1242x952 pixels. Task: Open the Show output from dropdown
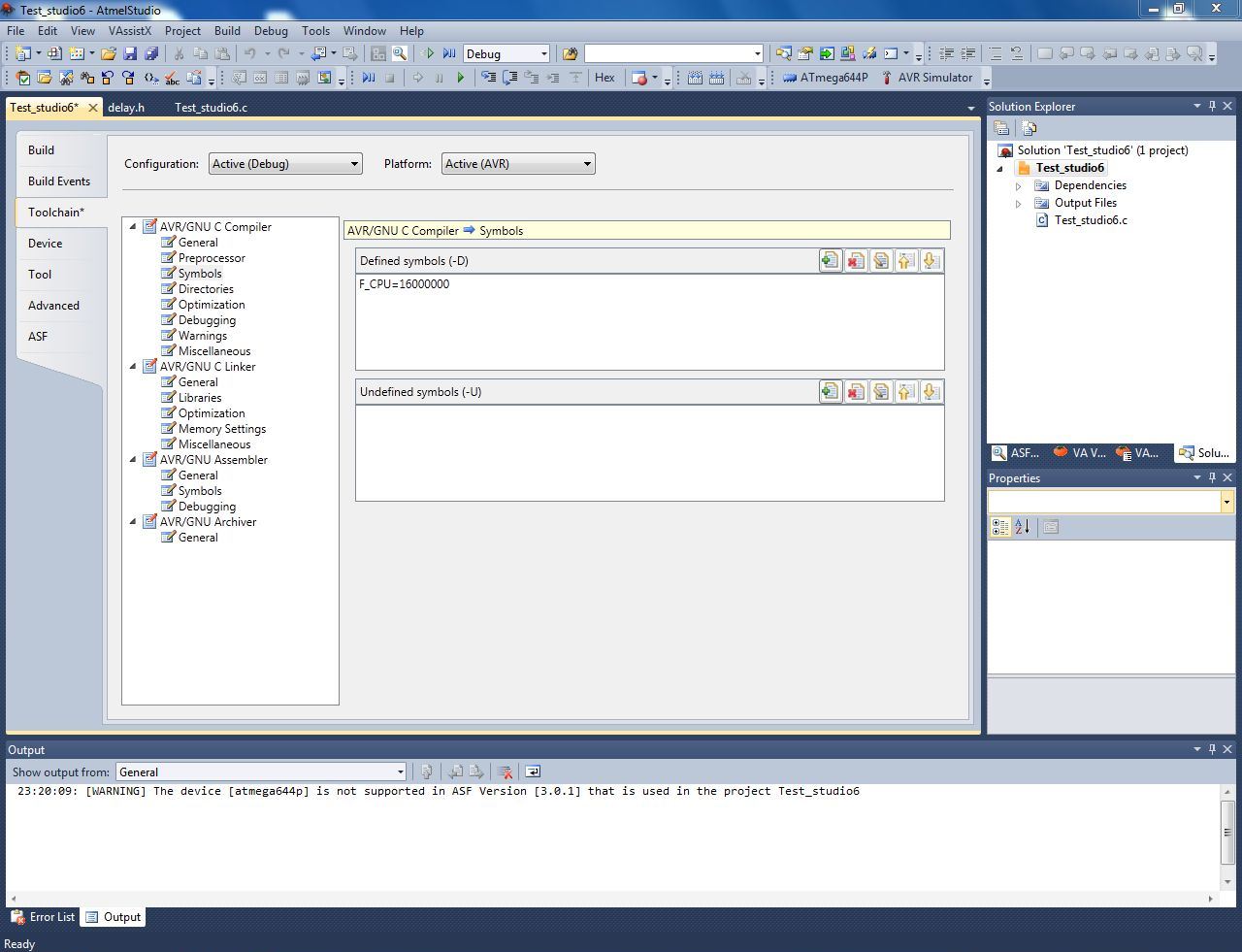point(261,771)
